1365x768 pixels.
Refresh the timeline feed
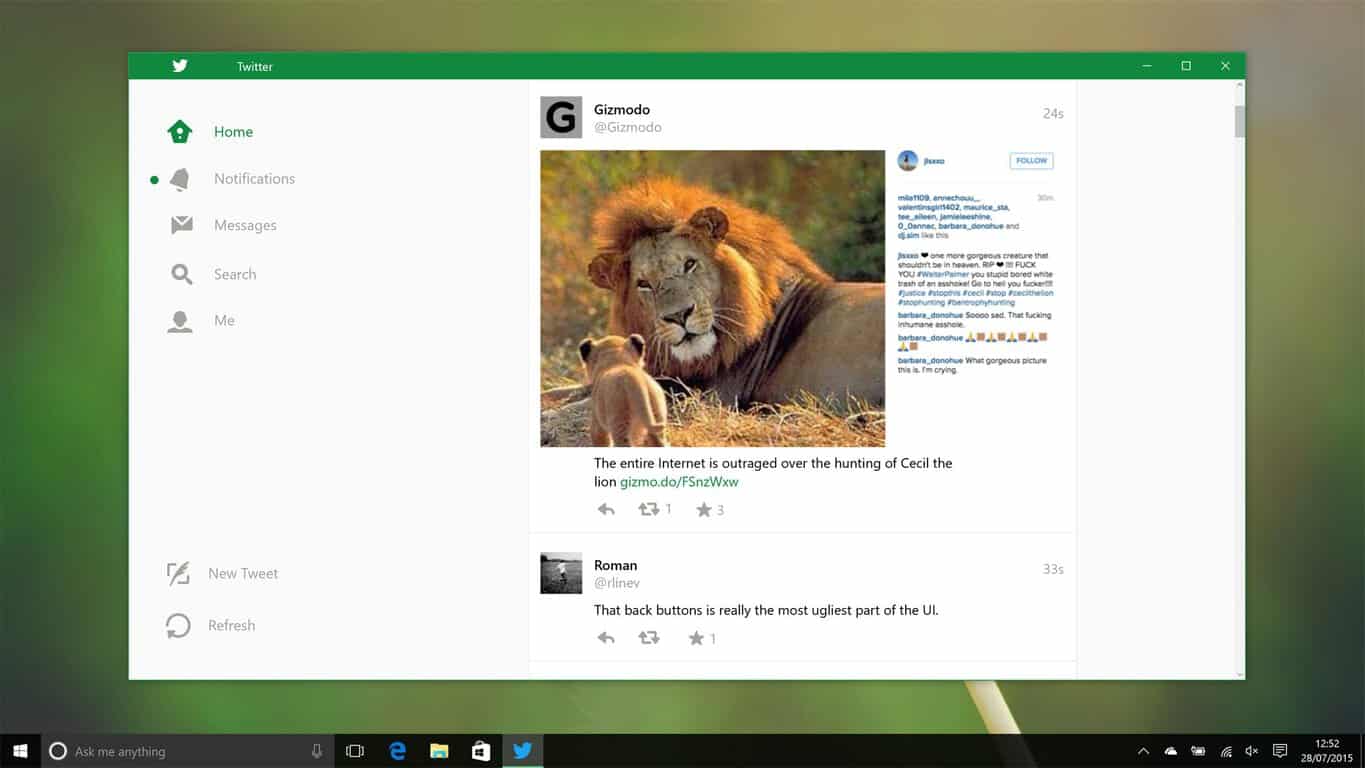(211, 626)
